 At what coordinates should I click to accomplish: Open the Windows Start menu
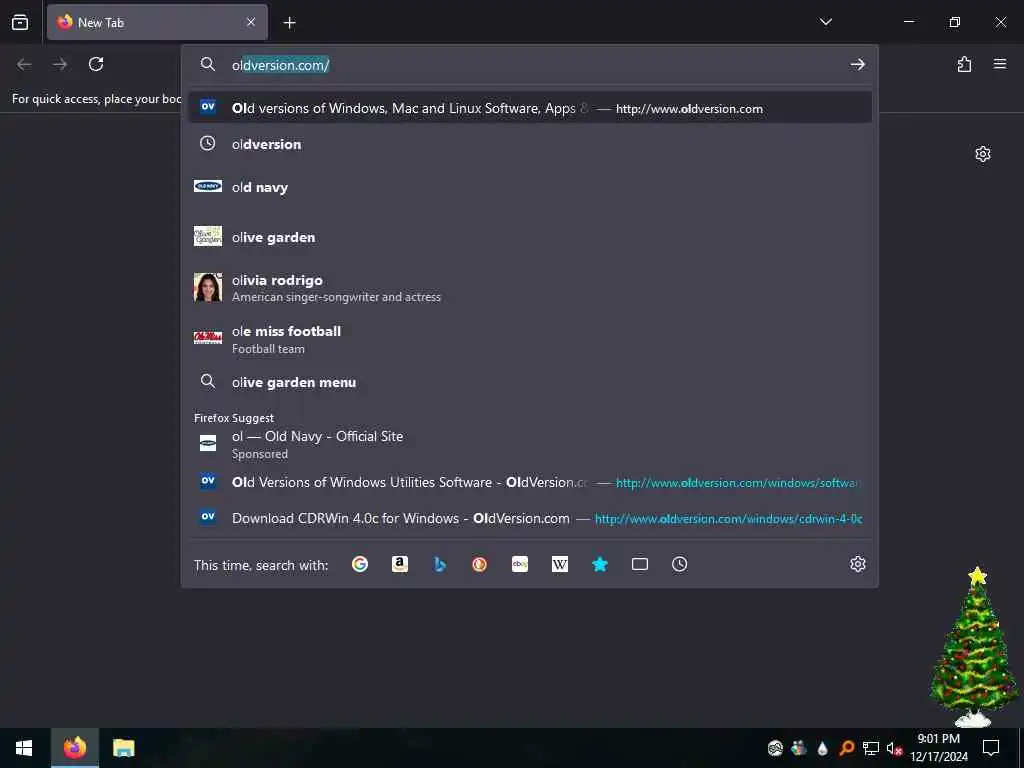tap(24, 748)
